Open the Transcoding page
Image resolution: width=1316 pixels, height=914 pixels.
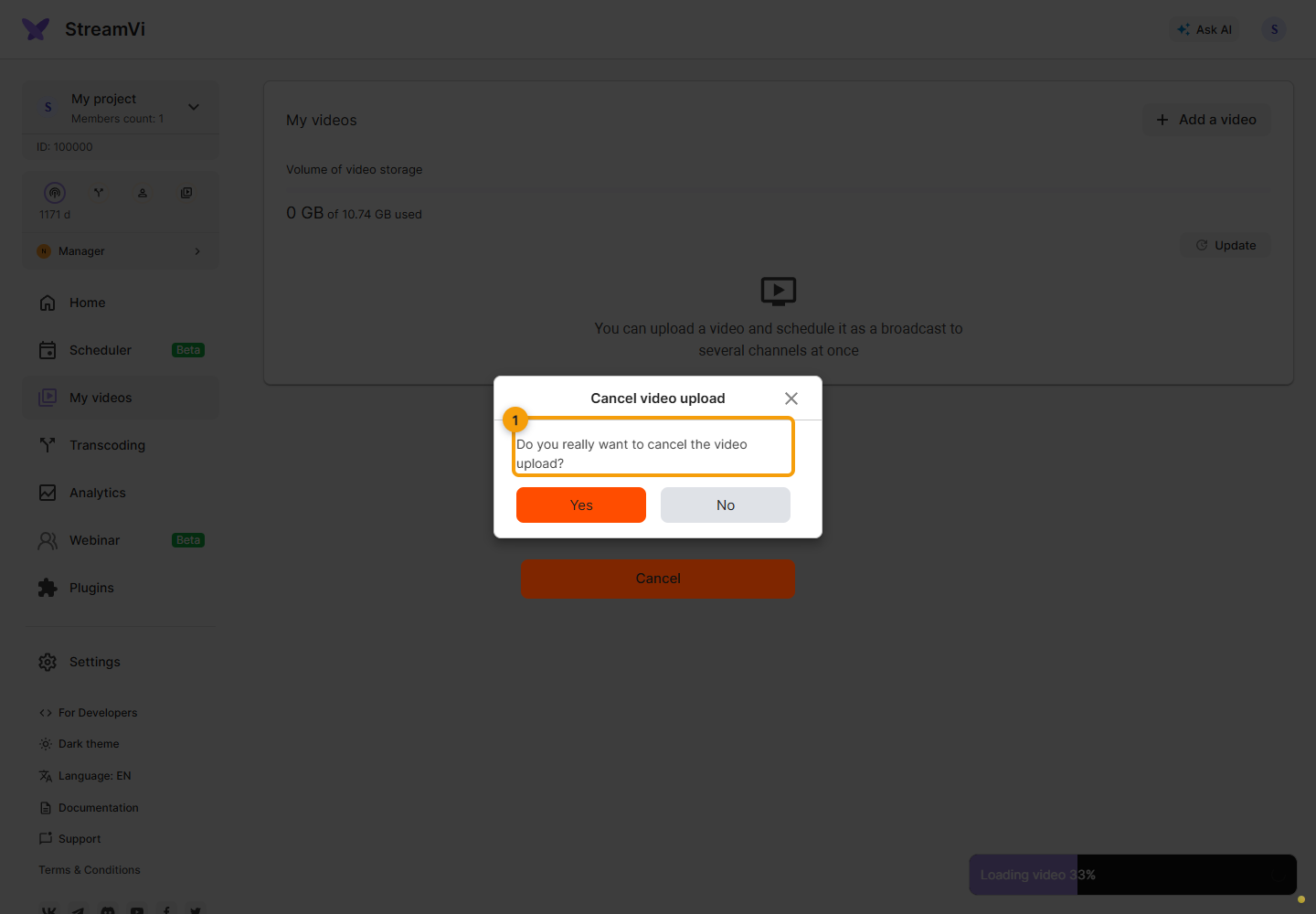pos(121,445)
